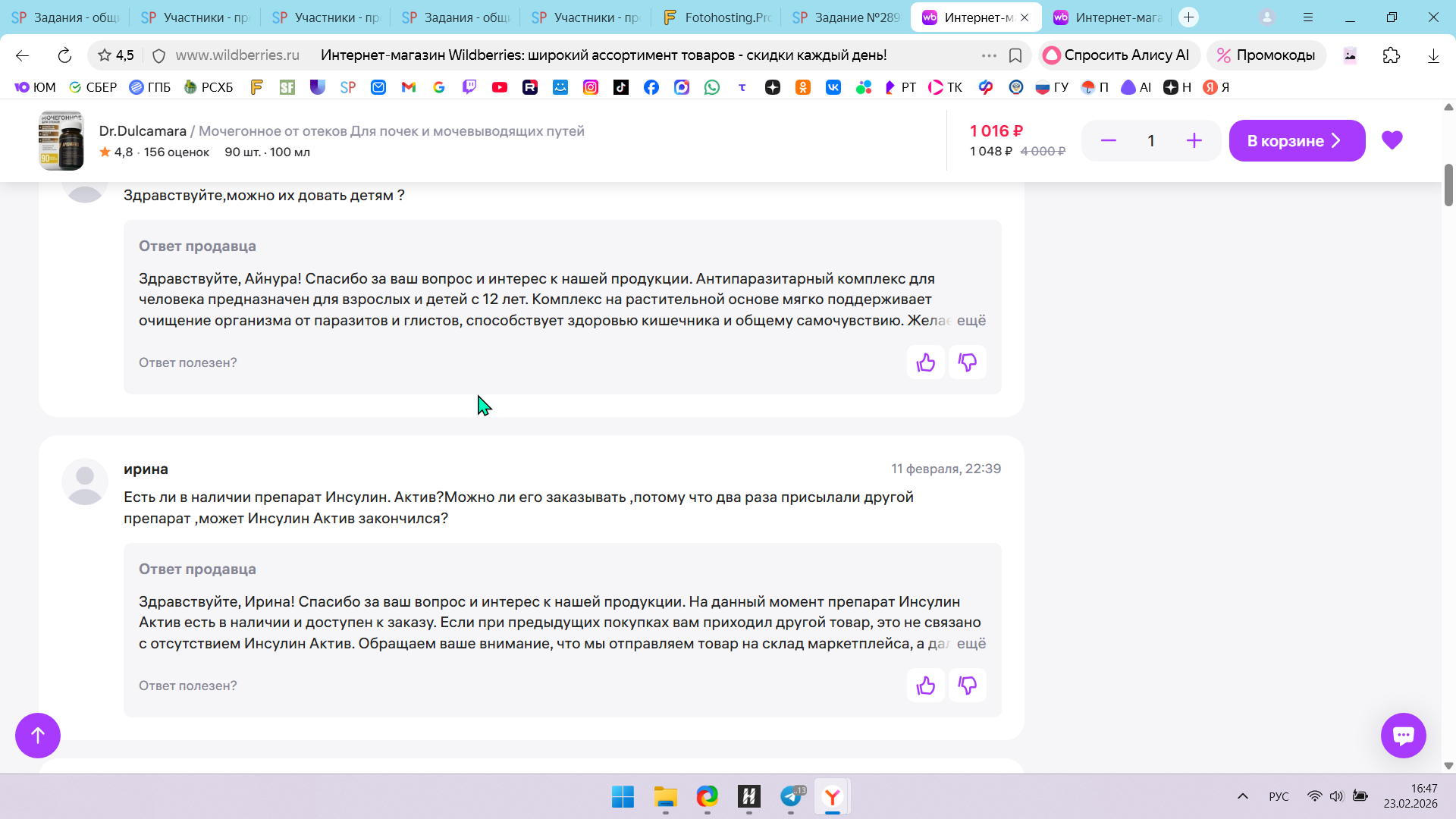The width and height of the screenshot is (1456, 819).
Task: Open the Dr.Dulcamara brand link
Action: pos(143,131)
